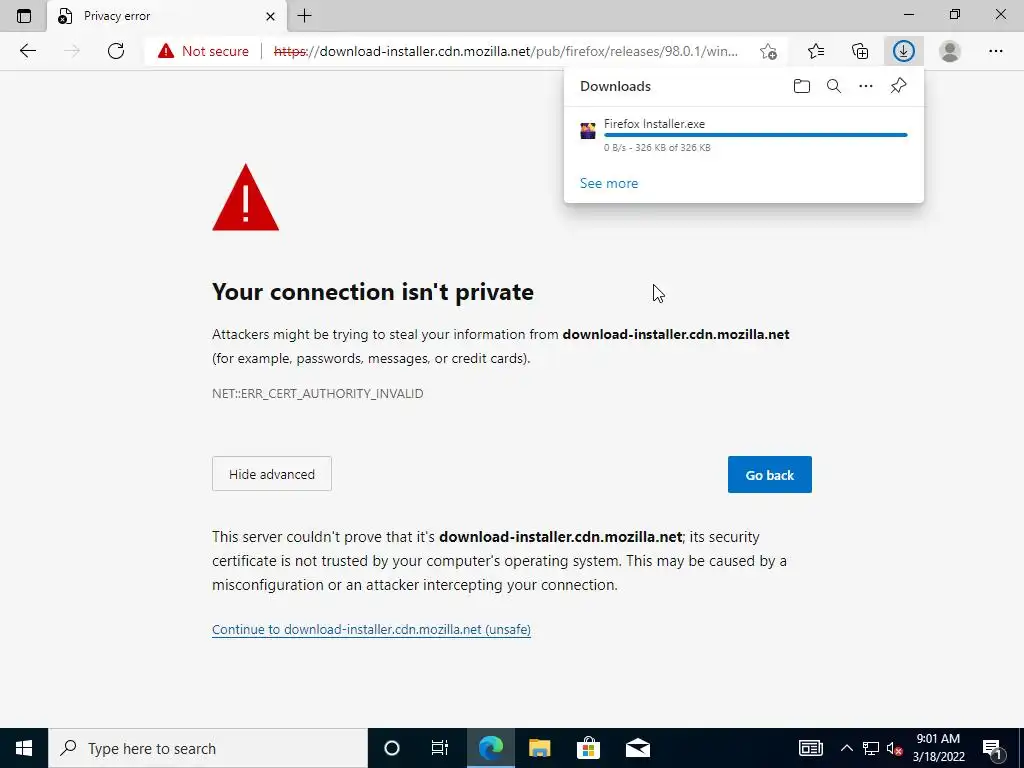
Task: Open a new tab with plus button
Action: coord(304,16)
